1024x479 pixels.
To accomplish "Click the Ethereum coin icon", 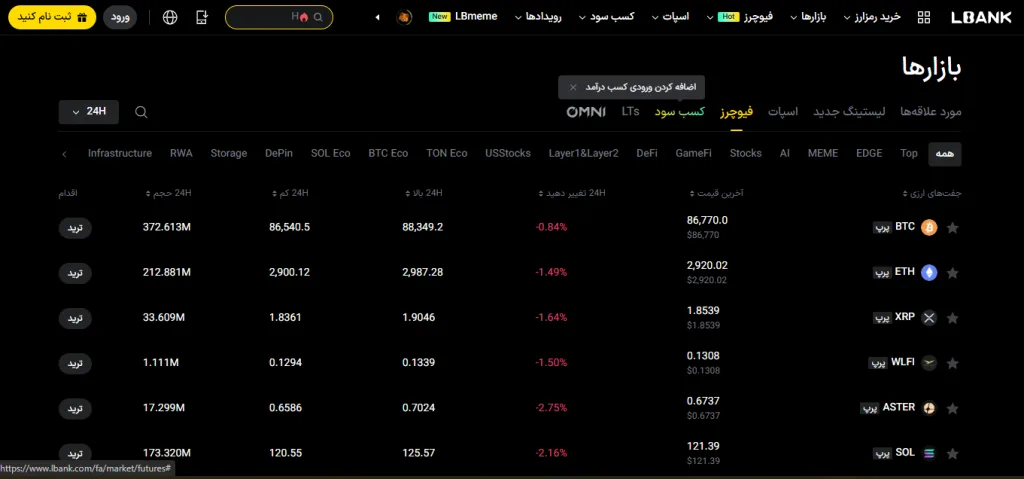I will pos(929,272).
